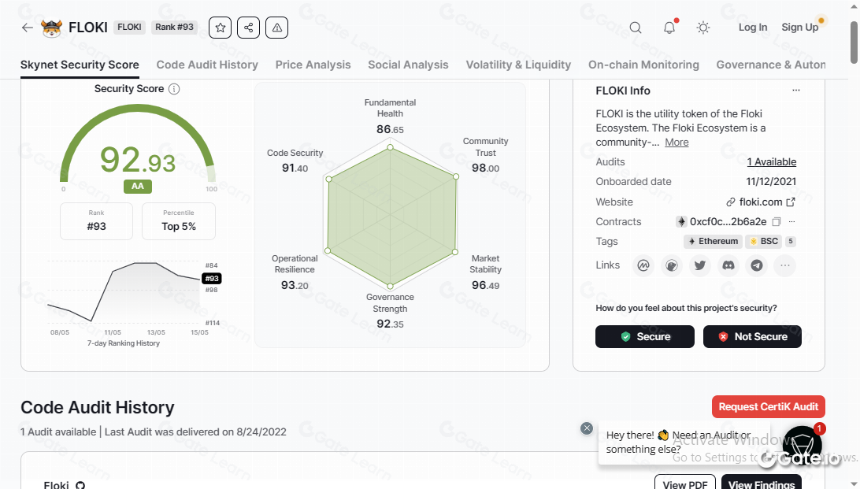Screen dimensions: 860x489
Task: Expand additional tags count 5
Action: (790, 241)
